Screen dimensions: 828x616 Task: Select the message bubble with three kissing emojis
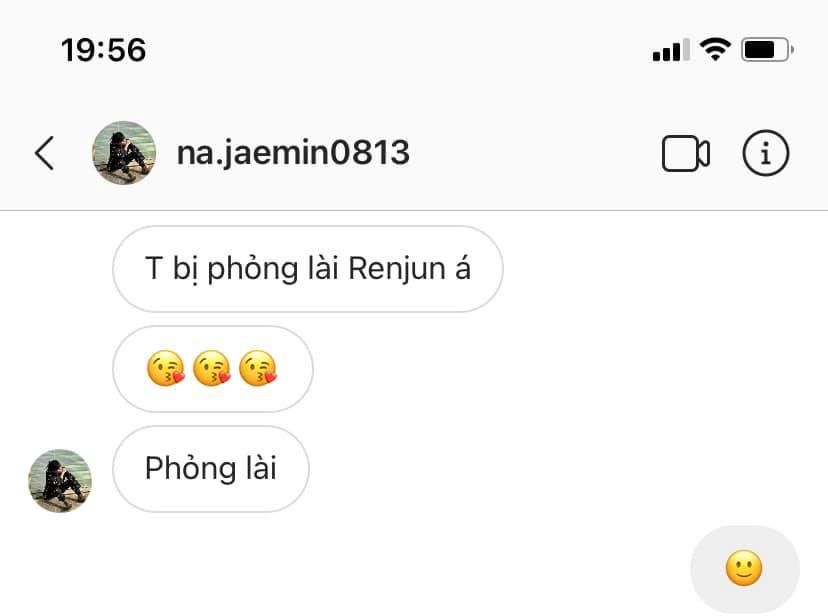pyautogui.click(x=213, y=369)
